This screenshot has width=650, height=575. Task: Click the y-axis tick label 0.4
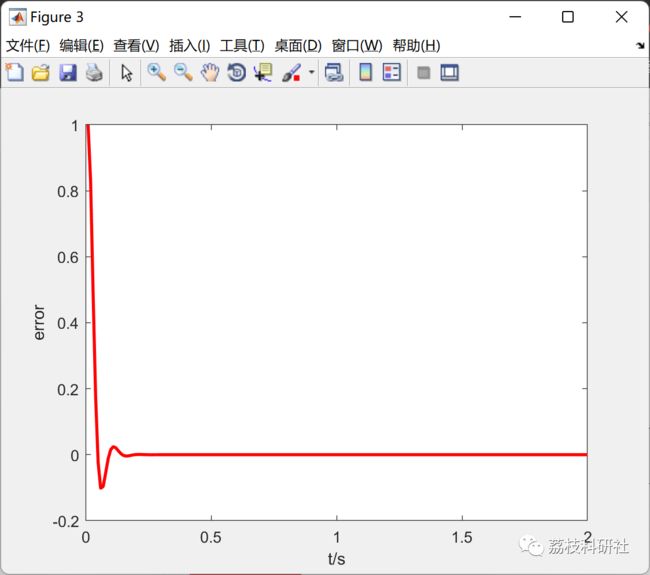(x=68, y=323)
